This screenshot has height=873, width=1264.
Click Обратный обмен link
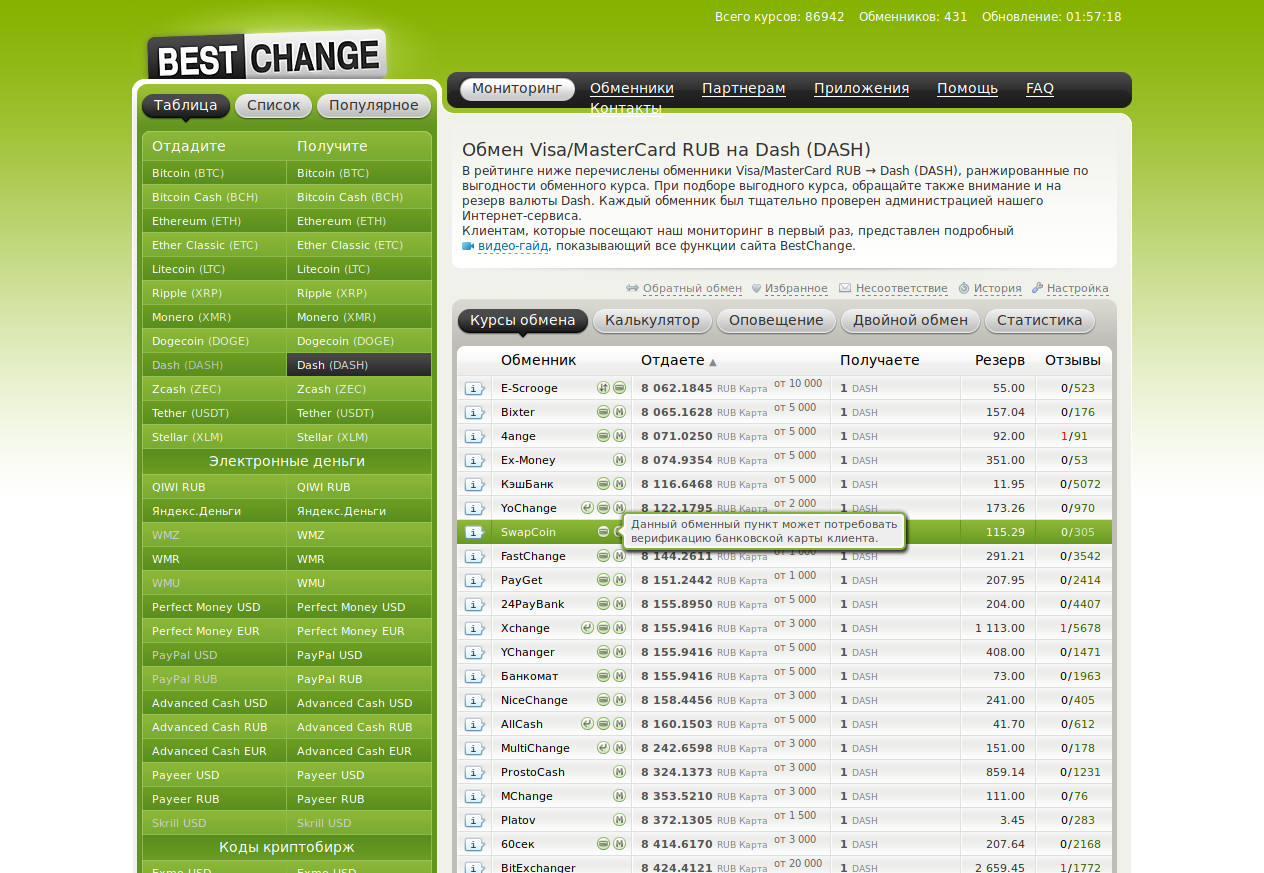692,289
